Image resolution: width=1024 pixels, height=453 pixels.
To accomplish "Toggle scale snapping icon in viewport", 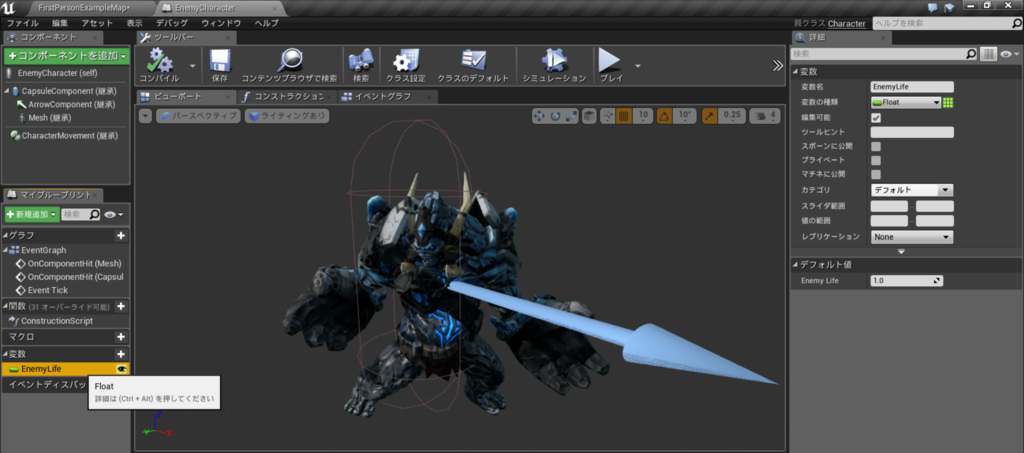I will 710,116.
